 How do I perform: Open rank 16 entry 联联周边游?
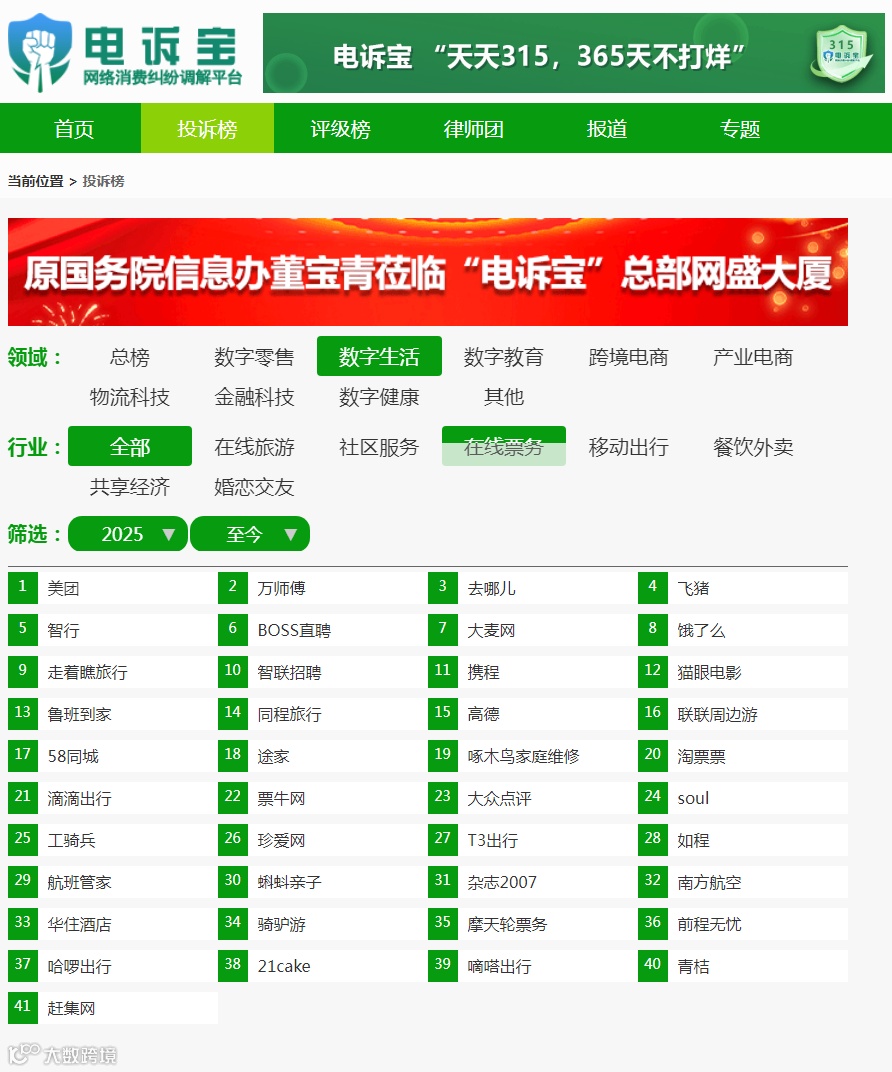[743, 714]
